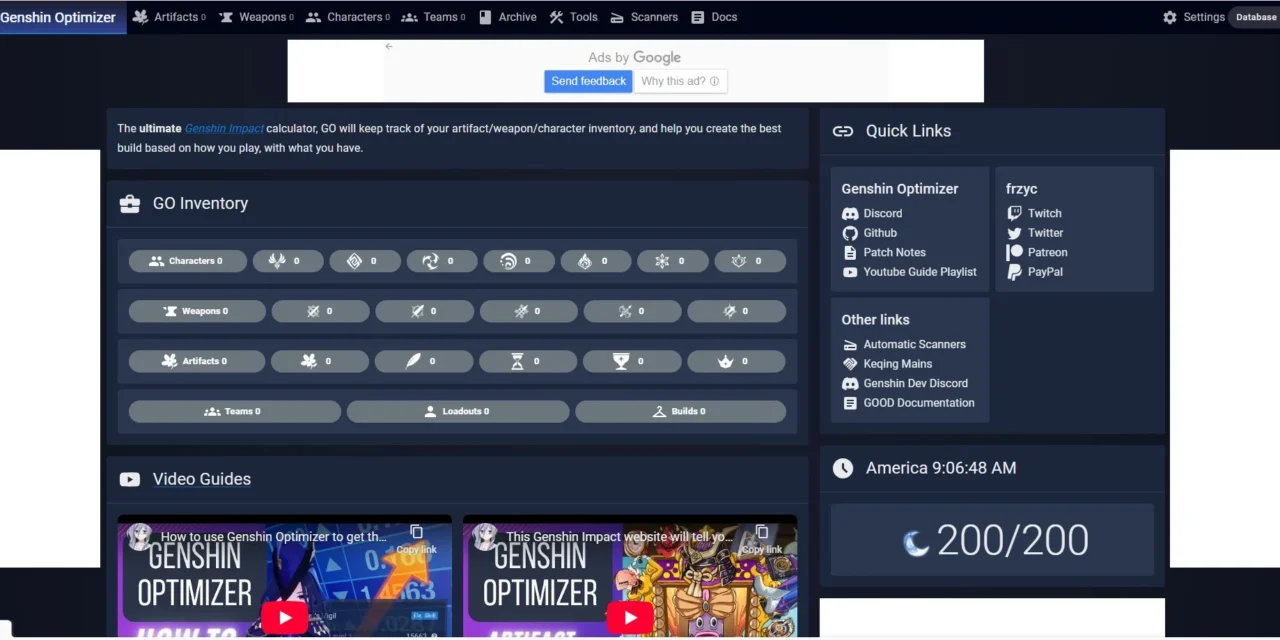Select the Pyro element character chip
This screenshot has width=1280, height=640.
596,261
